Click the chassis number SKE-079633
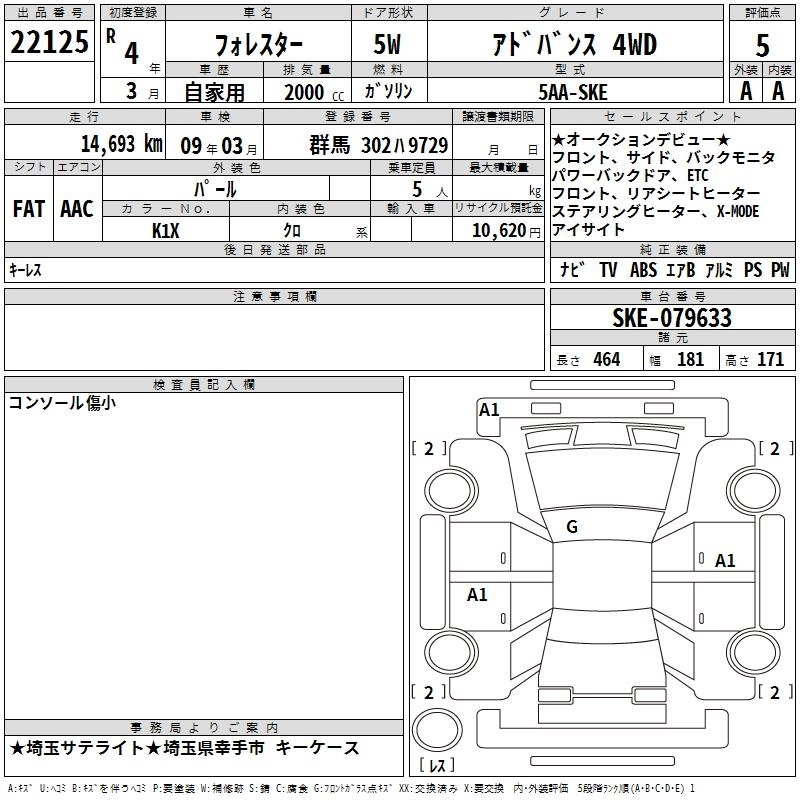This screenshot has height=800, width=800. [671, 319]
